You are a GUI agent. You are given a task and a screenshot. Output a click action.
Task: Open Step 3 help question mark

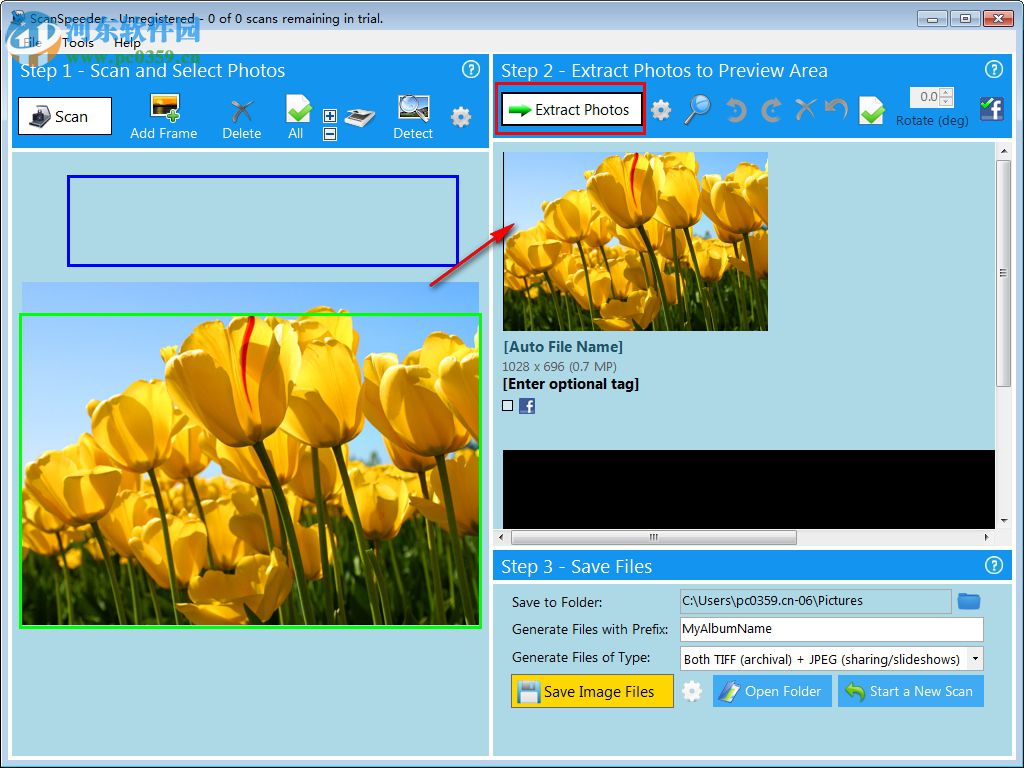[x=993, y=565]
